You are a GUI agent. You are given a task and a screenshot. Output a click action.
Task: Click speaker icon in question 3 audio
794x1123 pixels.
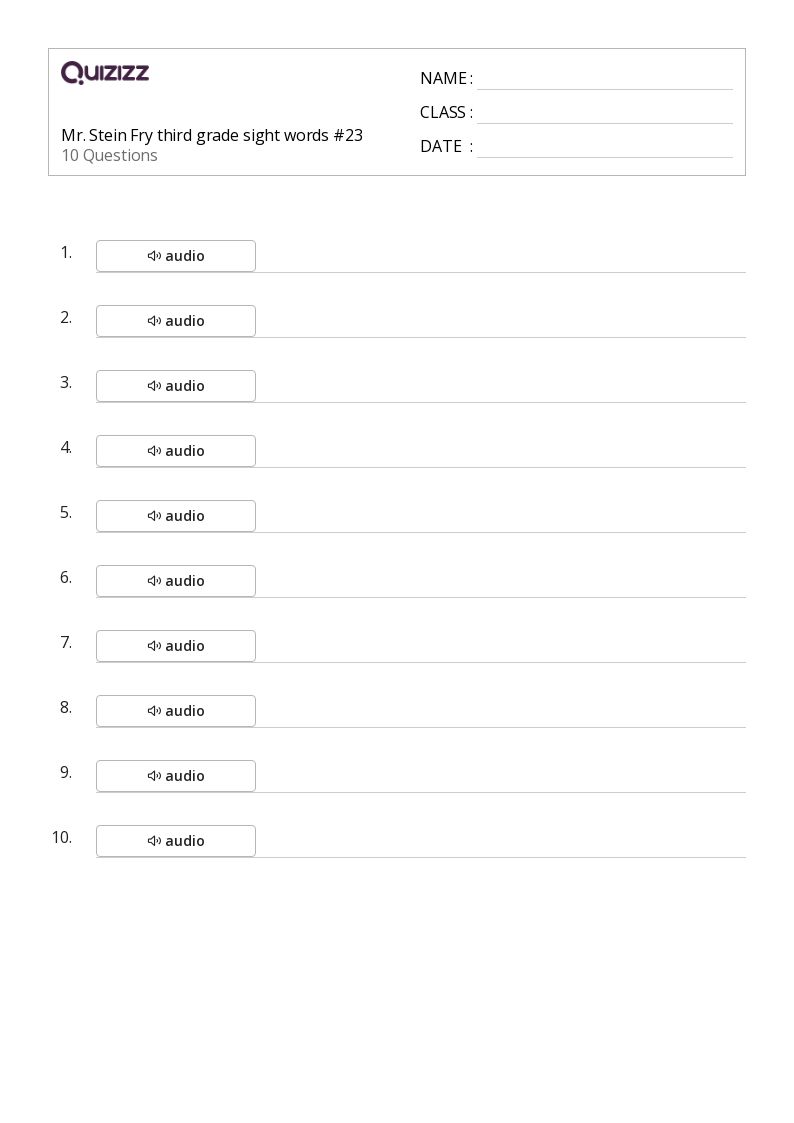[154, 386]
